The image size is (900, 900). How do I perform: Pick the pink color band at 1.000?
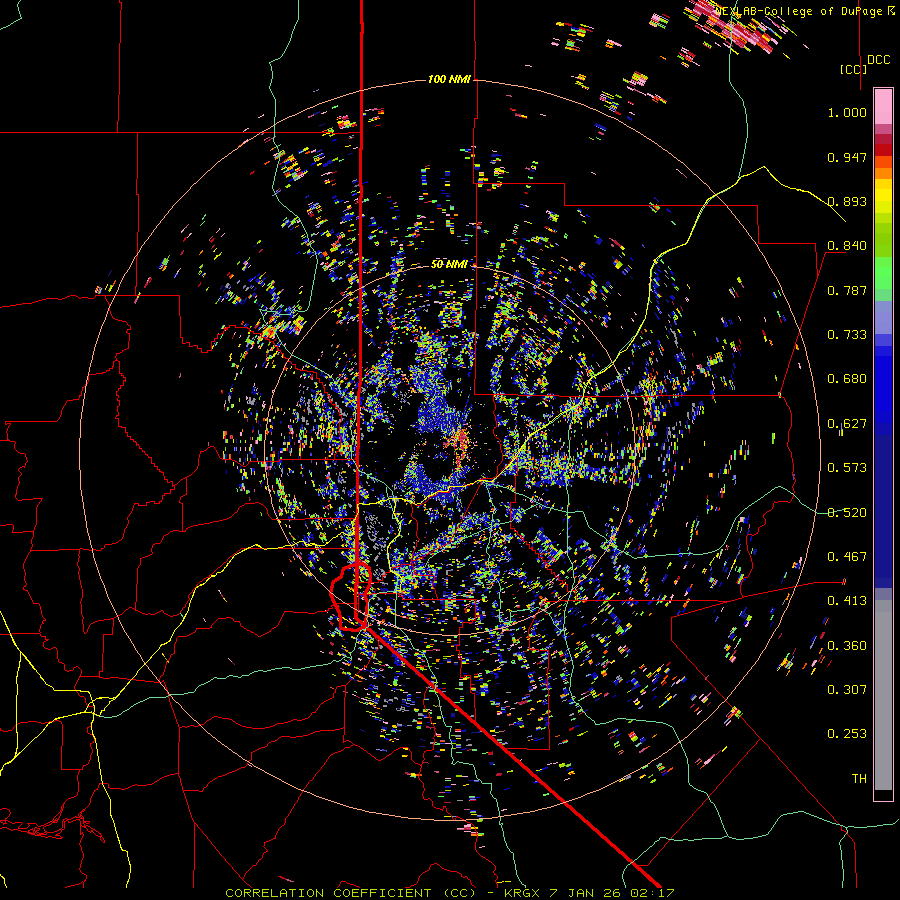[x=883, y=107]
